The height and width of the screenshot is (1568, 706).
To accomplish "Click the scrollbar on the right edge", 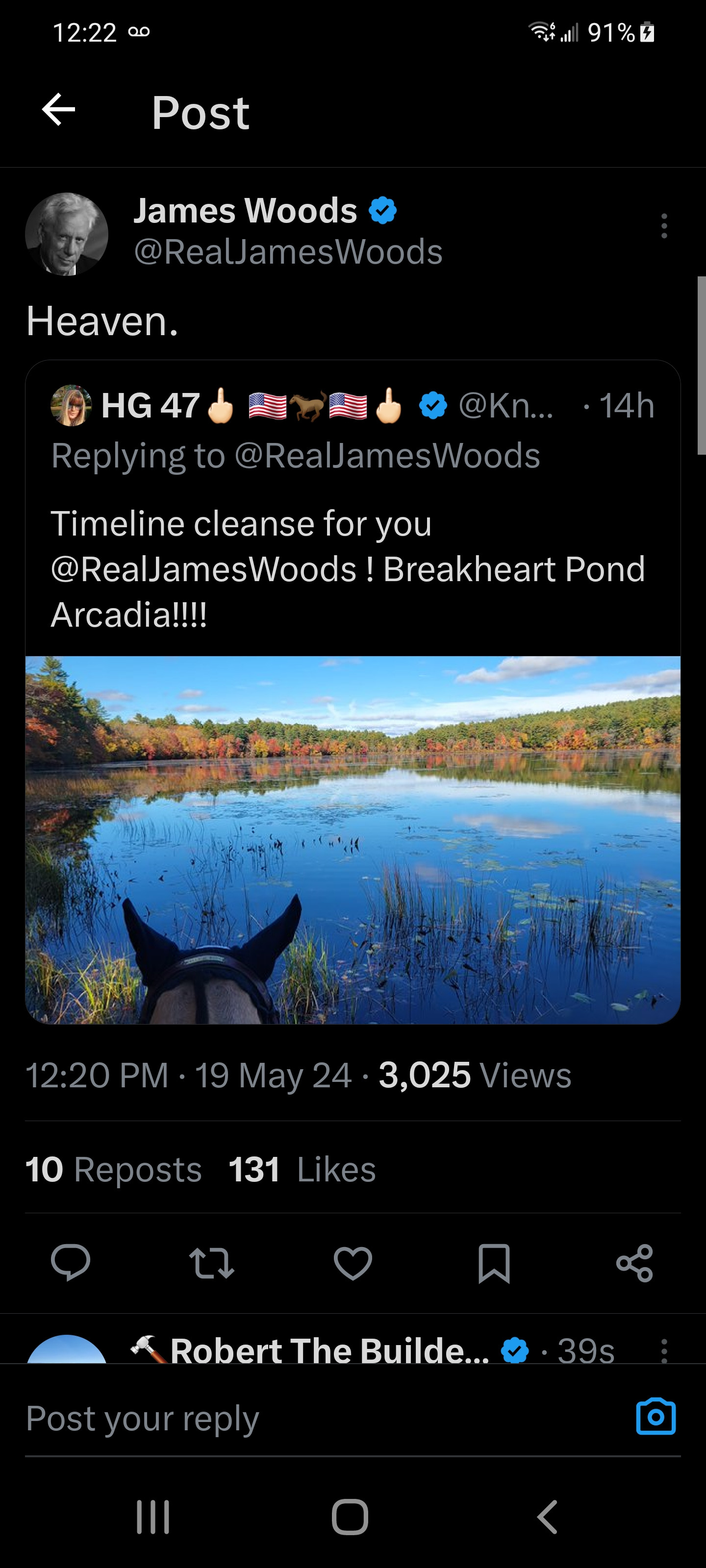I will tap(701, 365).
